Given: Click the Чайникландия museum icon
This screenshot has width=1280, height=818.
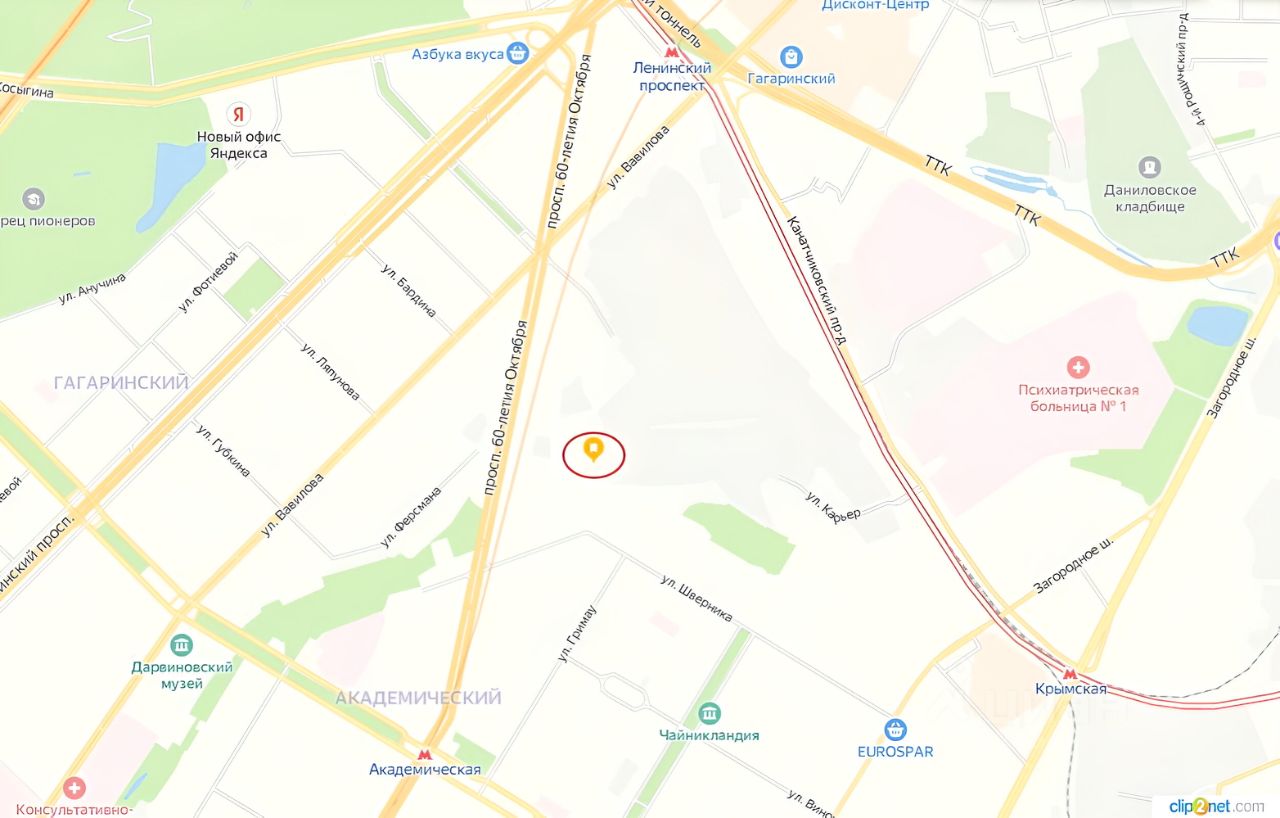Looking at the screenshot, I should pyautogui.click(x=709, y=713).
